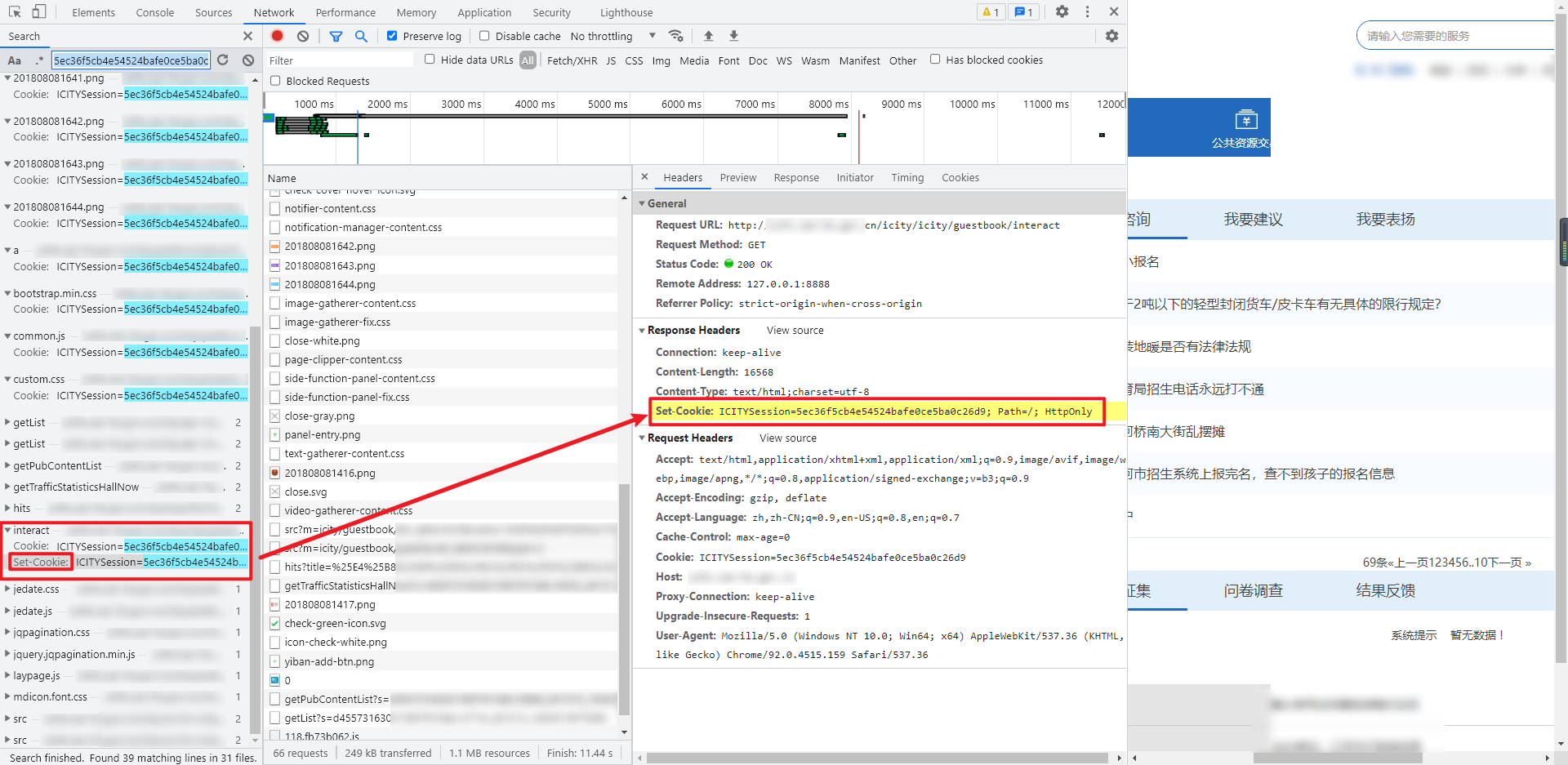The height and width of the screenshot is (765, 1568).
Task: Toggle regular expression search button
Action: 39,60
